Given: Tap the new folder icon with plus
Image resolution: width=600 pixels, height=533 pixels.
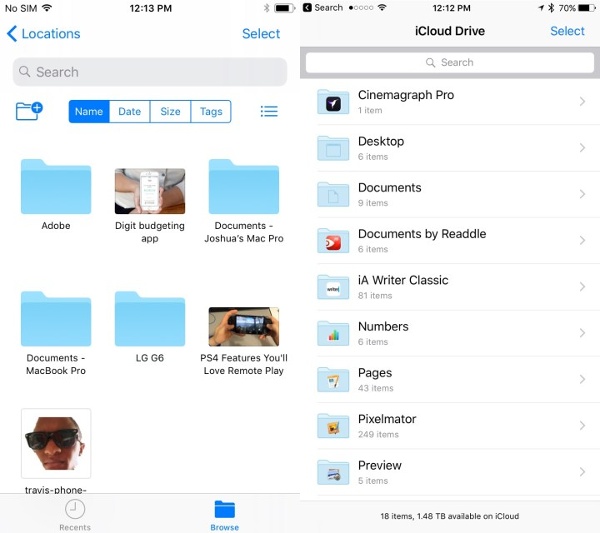Looking at the screenshot, I should pyautogui.click(x=29, y=111).
